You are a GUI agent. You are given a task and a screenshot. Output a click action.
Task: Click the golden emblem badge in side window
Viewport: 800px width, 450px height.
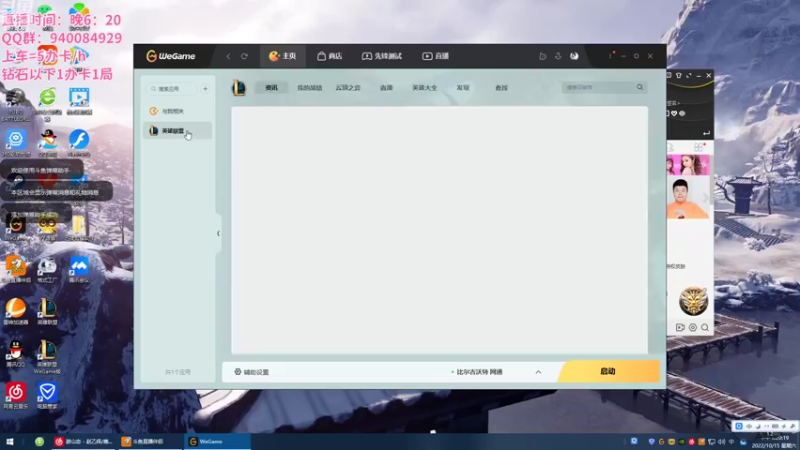pyautogui.click(x=693, y=301)
